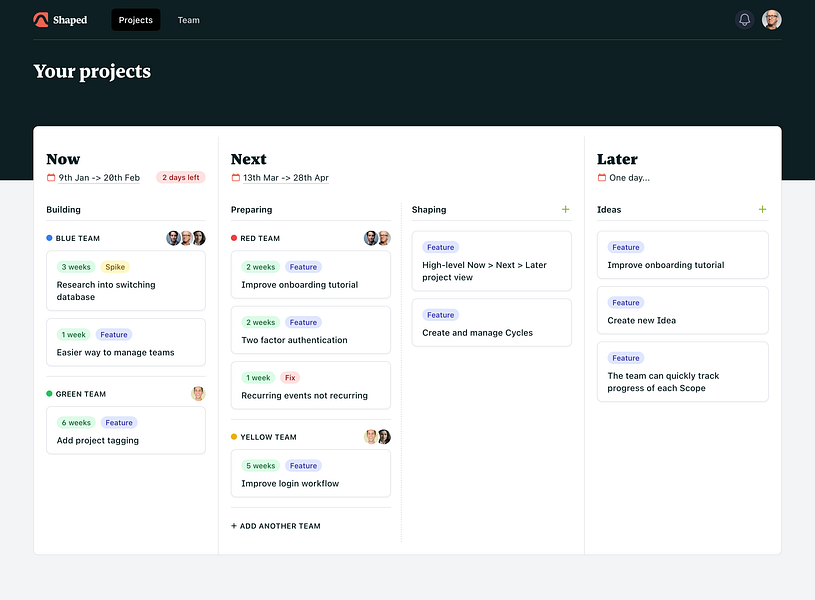
Task: Add a card with Shaping plus icon
Action: (x=566, y=209)
